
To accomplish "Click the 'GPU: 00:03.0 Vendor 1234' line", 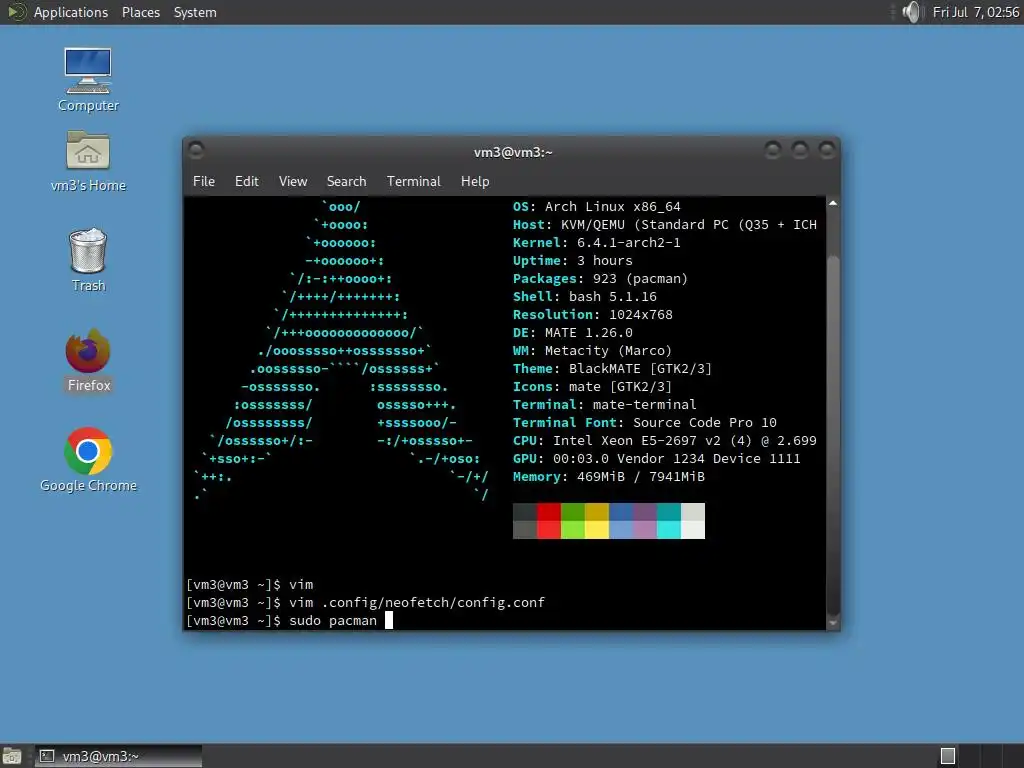I will (656, 458).
